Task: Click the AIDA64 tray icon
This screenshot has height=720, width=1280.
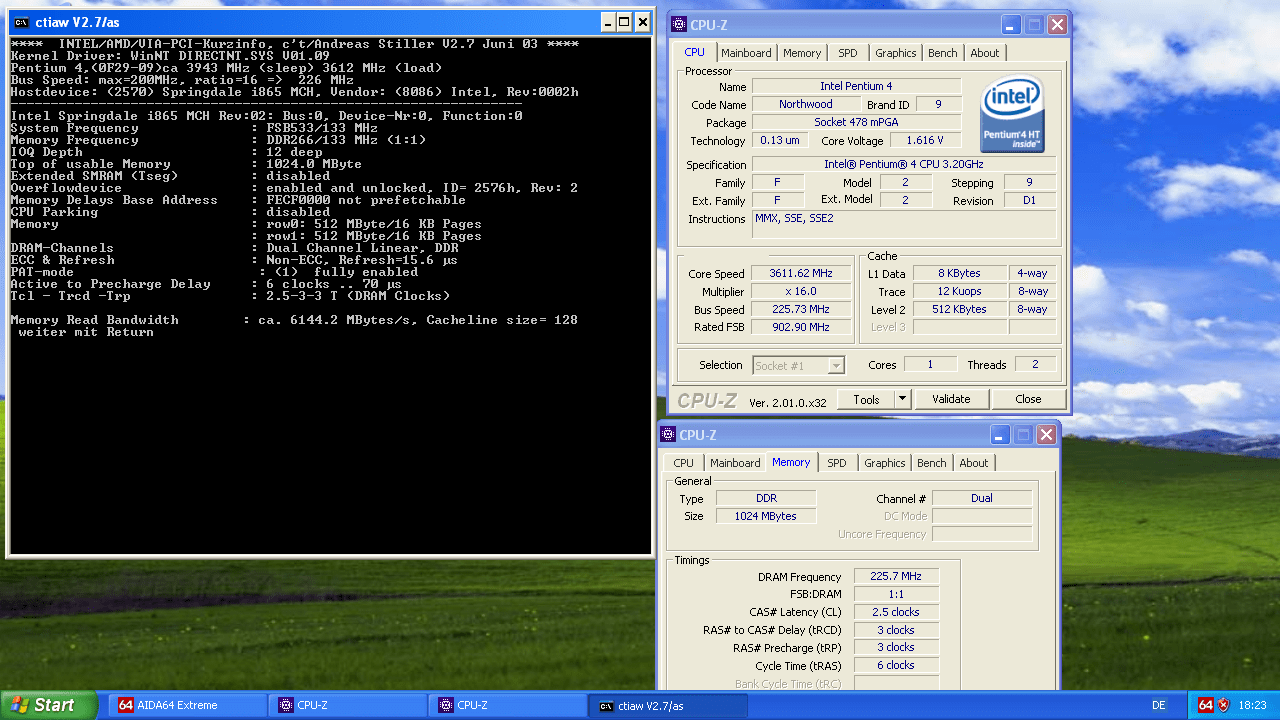Action: 1205,705
